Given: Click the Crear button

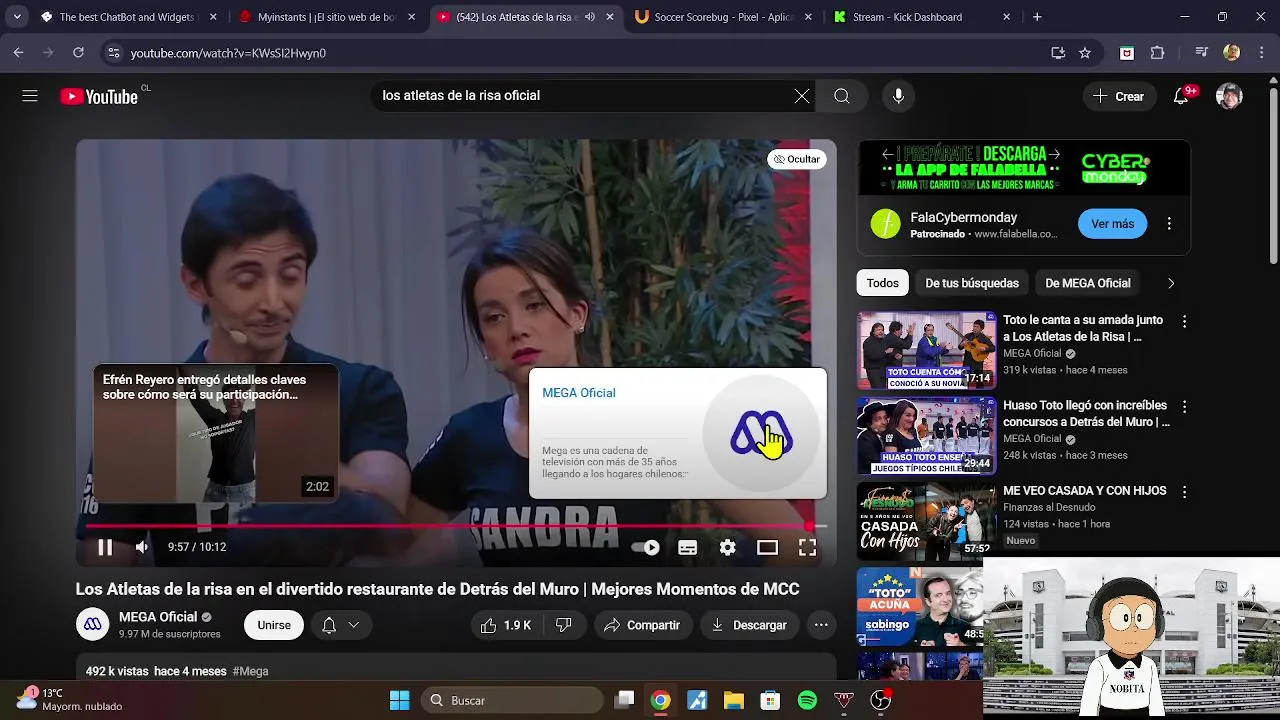Looking at the screenshot, I should (1119, 96).
